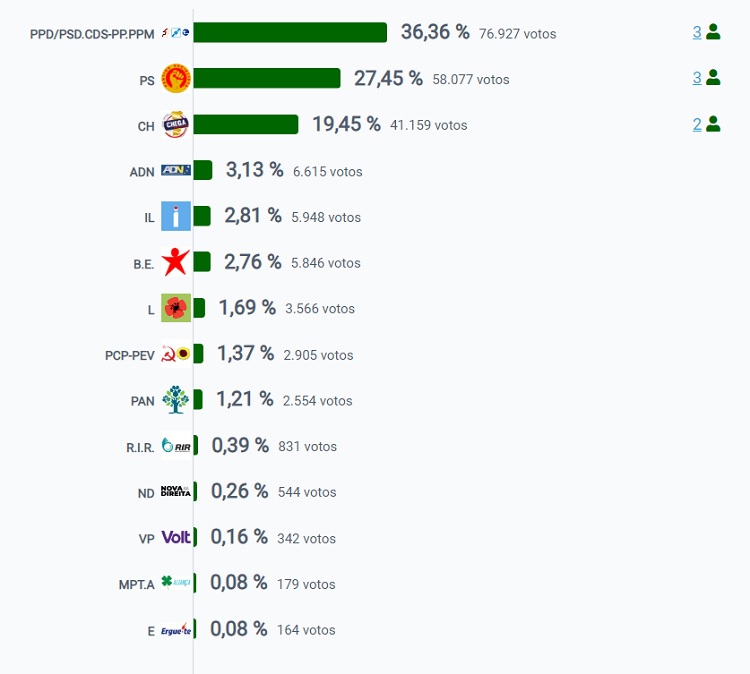Click the ADN party logo

(x=176, y=171)
